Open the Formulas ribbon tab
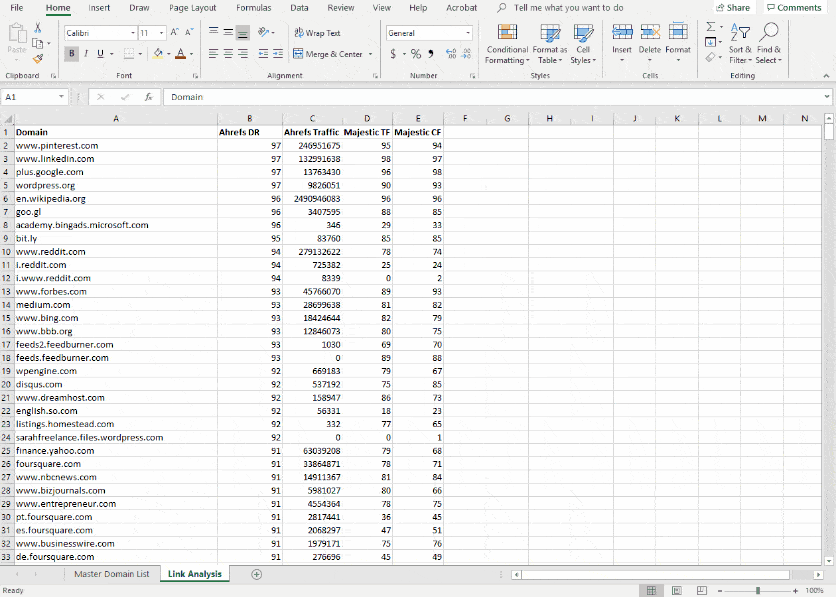This screenshot has height=597, width=836. point(254,8)
